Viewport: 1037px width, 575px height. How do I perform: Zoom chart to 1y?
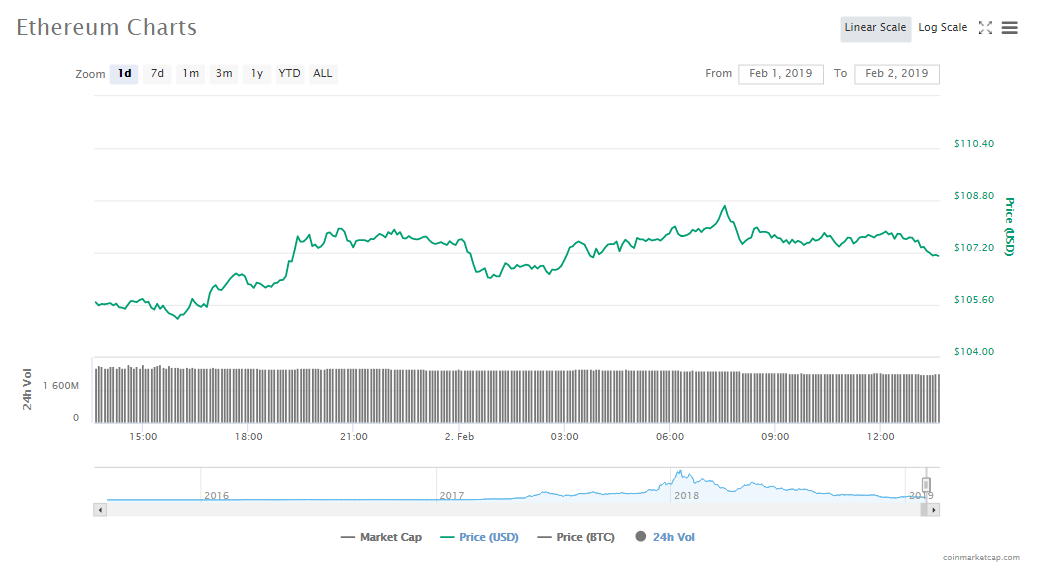click(257, 73)
